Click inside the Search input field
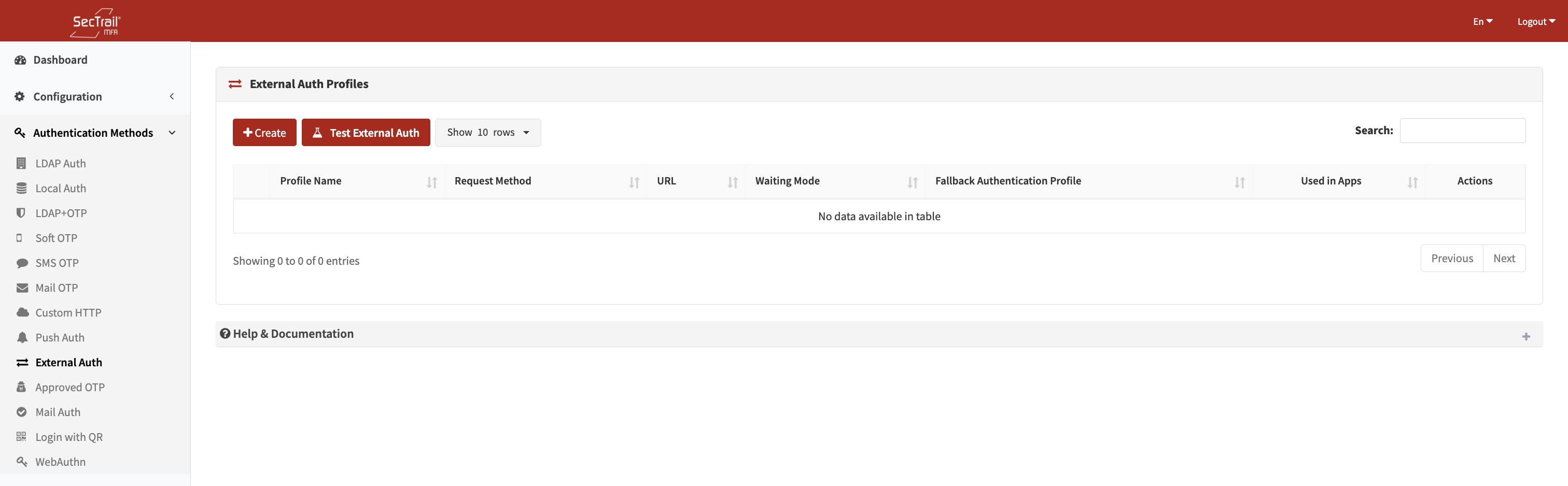Screen dimensions: 1568x486 1463,130
